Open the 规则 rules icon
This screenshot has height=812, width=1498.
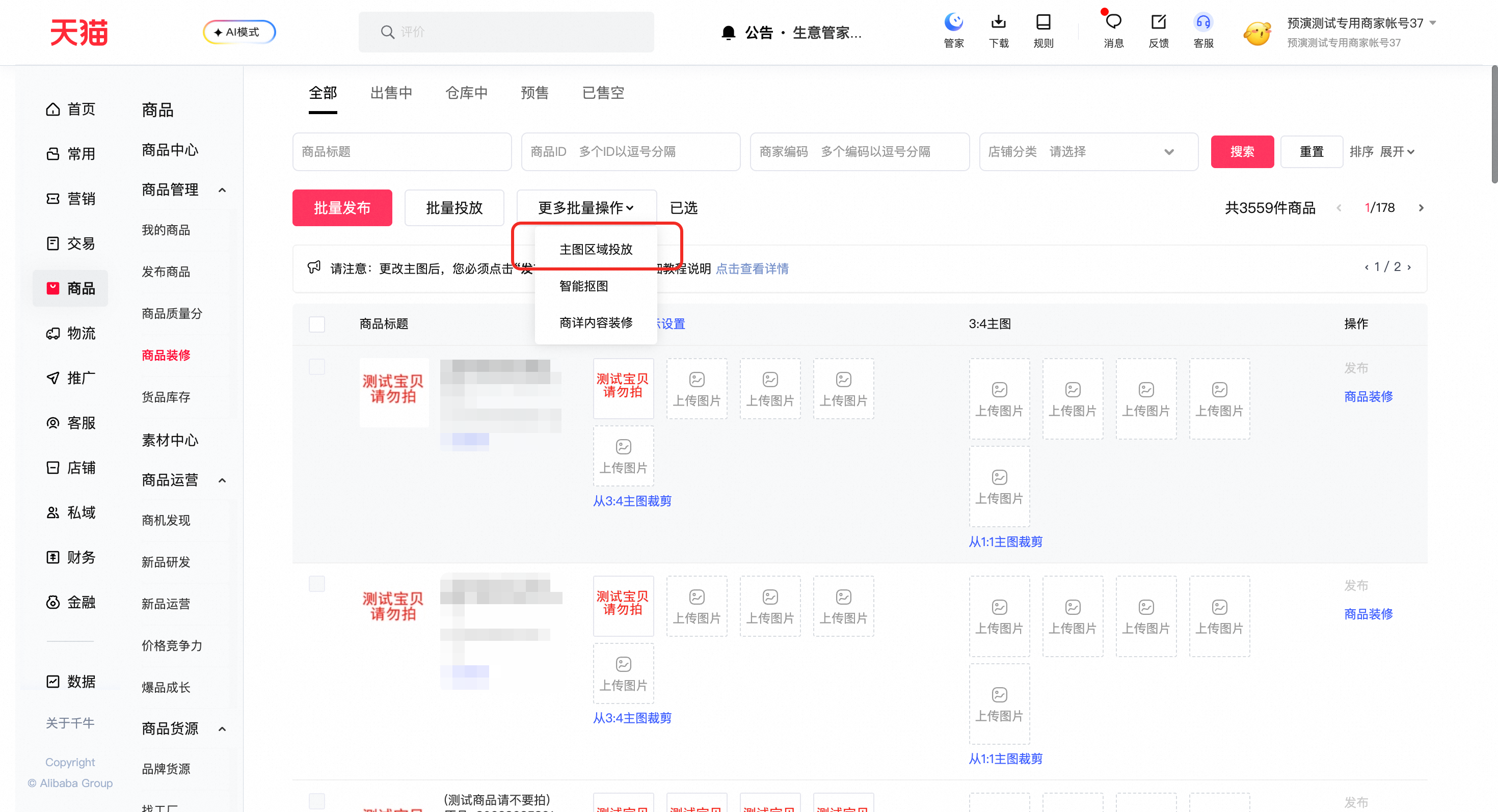pos(1044,22)
